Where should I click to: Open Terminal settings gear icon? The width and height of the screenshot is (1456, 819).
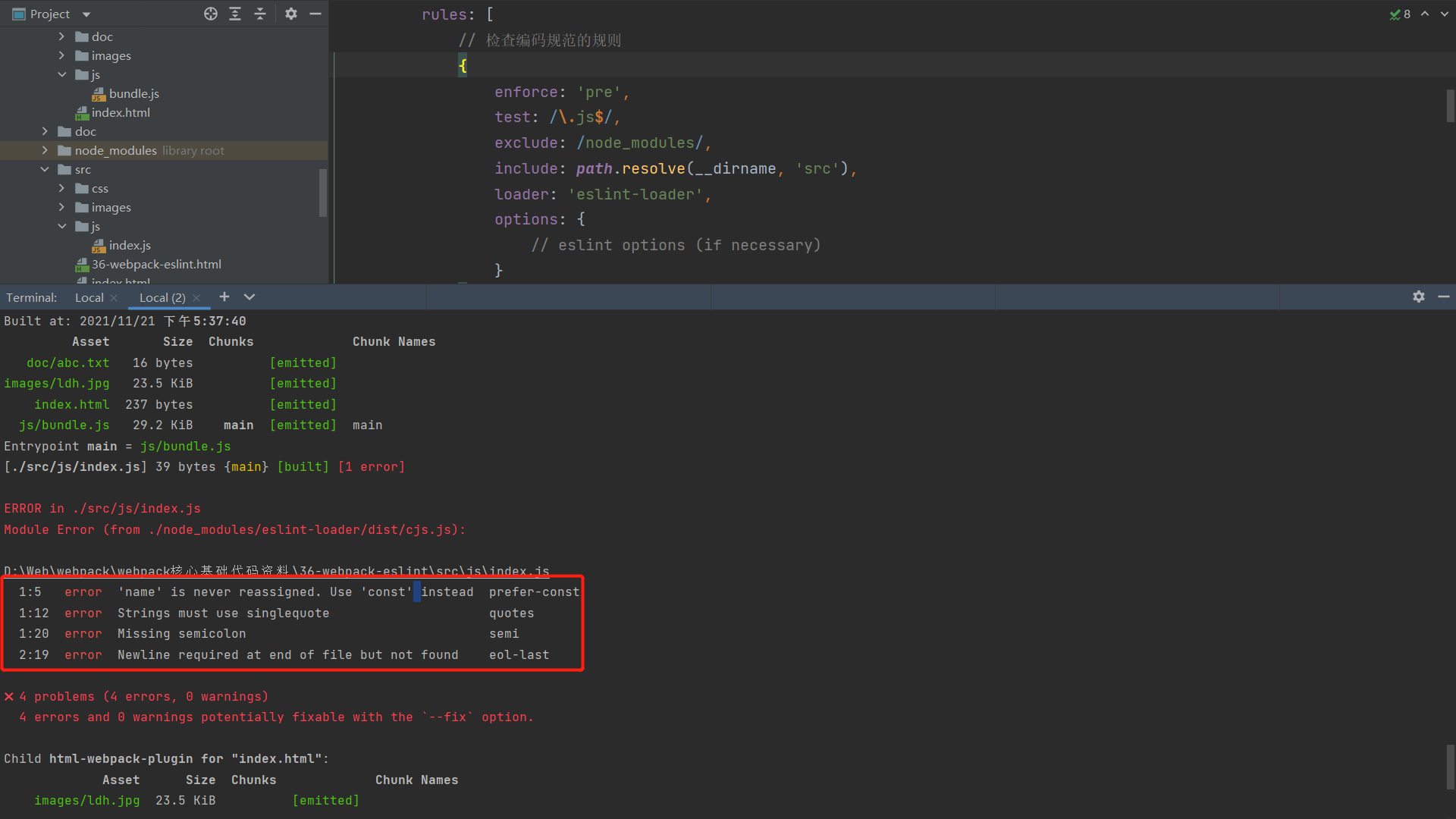1419,297
